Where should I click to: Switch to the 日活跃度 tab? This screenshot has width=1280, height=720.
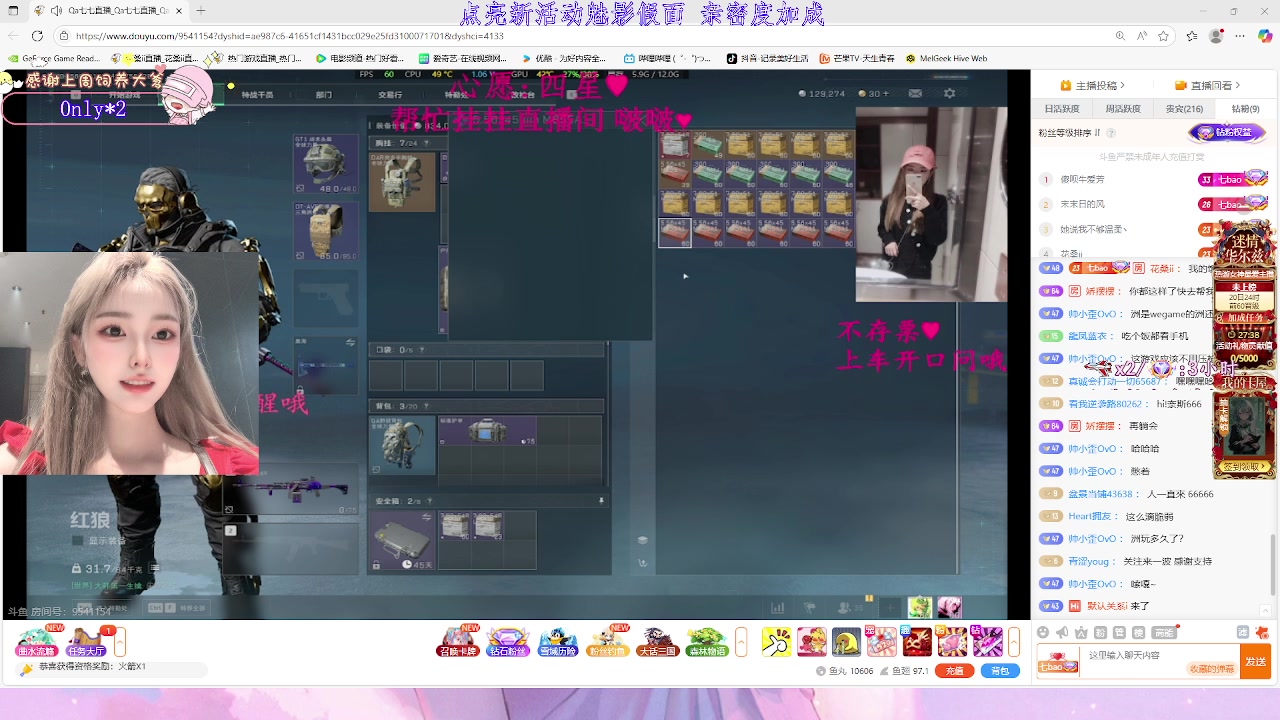(1062, 109)
